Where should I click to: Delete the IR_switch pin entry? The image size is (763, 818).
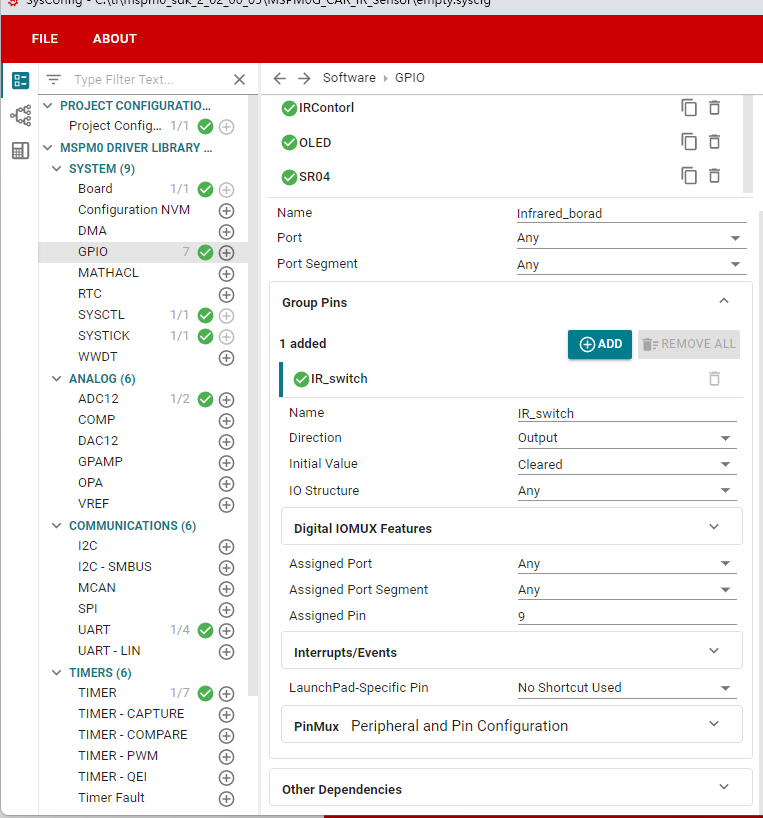tap(714, 378)
